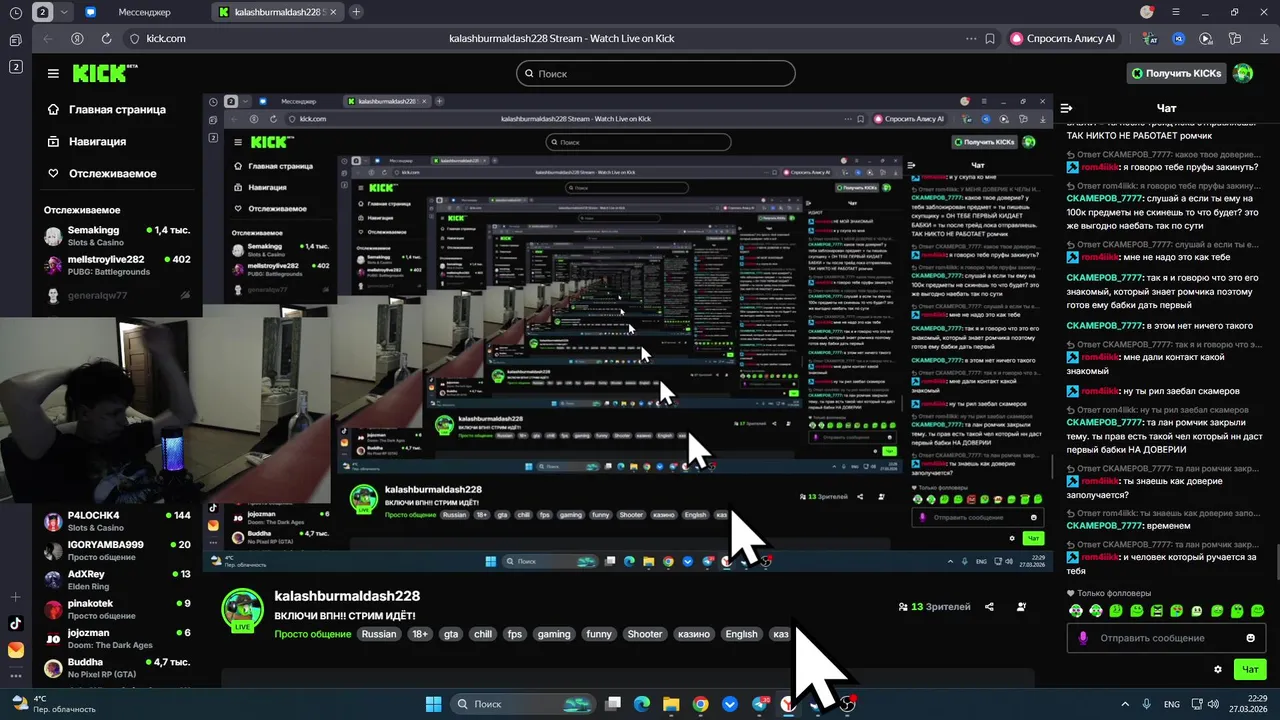Open Навигация in the page's Kick sidebar

coord(87,141)
